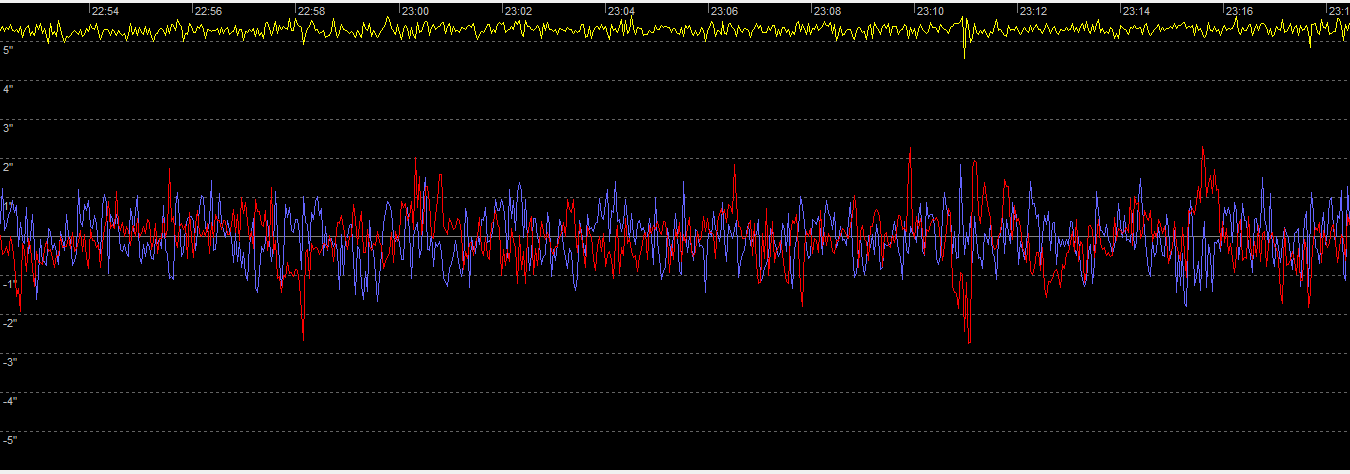Click the 23:04 time axis label
The height and width of the screenshot is (474, 1350).
point(621,11)
